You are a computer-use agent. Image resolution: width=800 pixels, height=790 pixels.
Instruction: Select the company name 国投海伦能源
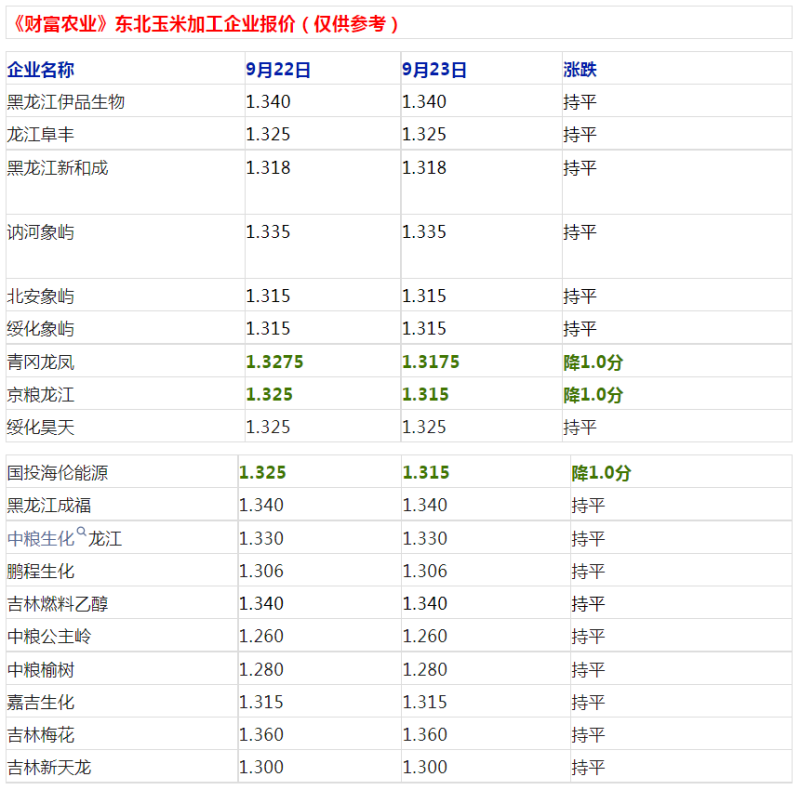pos(58,473)
